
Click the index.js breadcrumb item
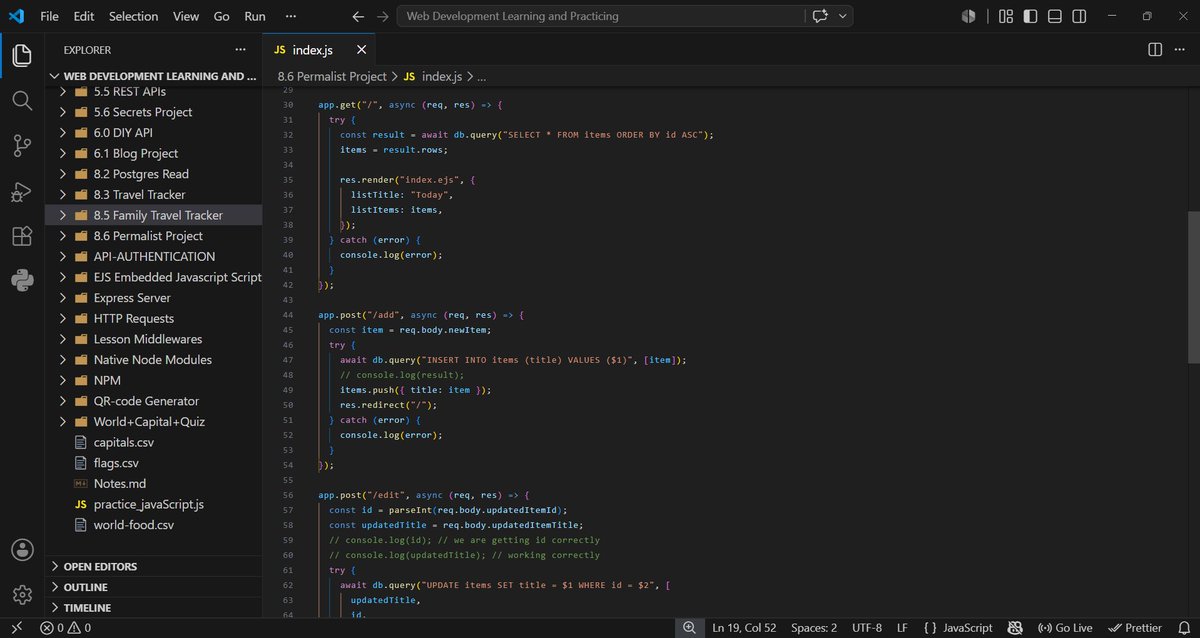[433, 76]
